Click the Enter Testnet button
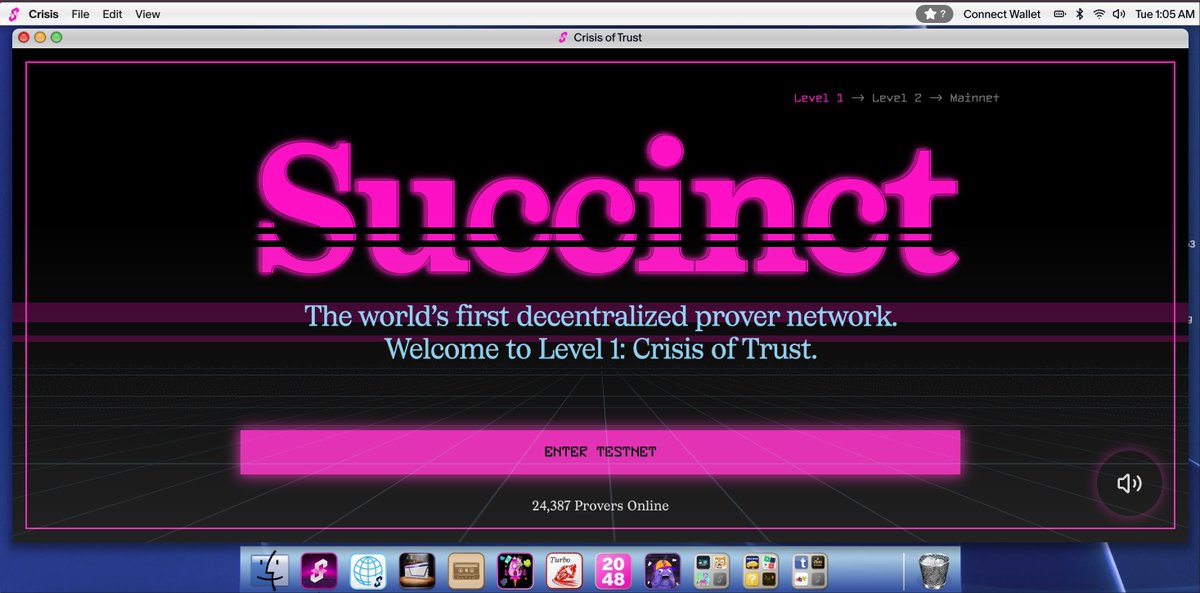Viewport: 1200px width, 593px height. (x=600, y=452)
